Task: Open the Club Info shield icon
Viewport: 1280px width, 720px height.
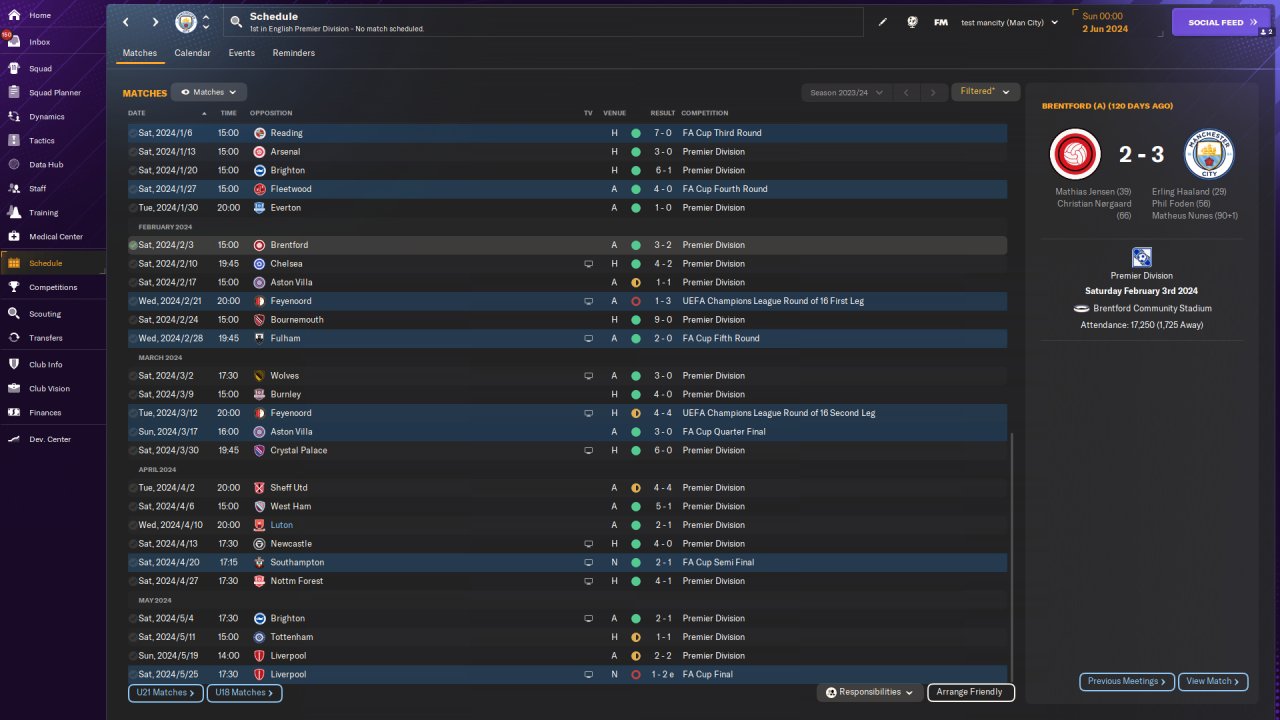Action: click(14, 364)
